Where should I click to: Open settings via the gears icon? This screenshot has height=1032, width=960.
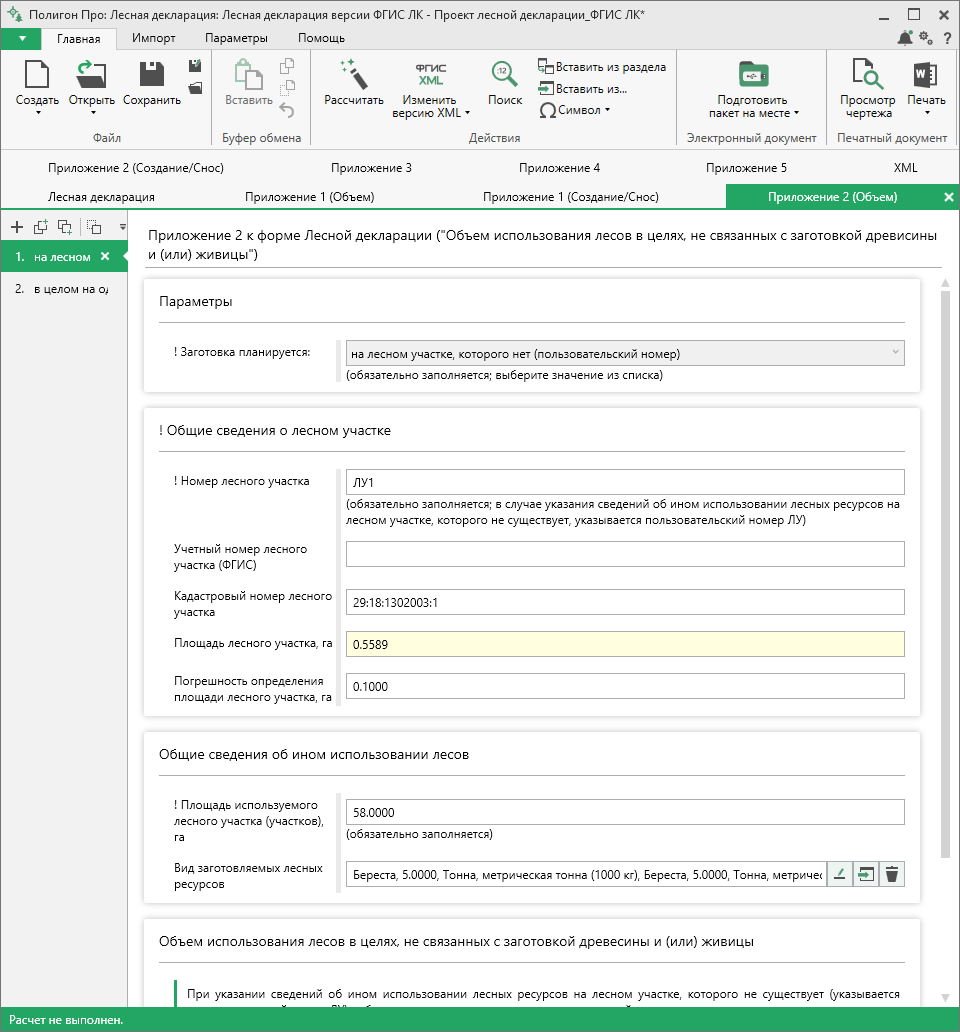[x=926, y=38]
